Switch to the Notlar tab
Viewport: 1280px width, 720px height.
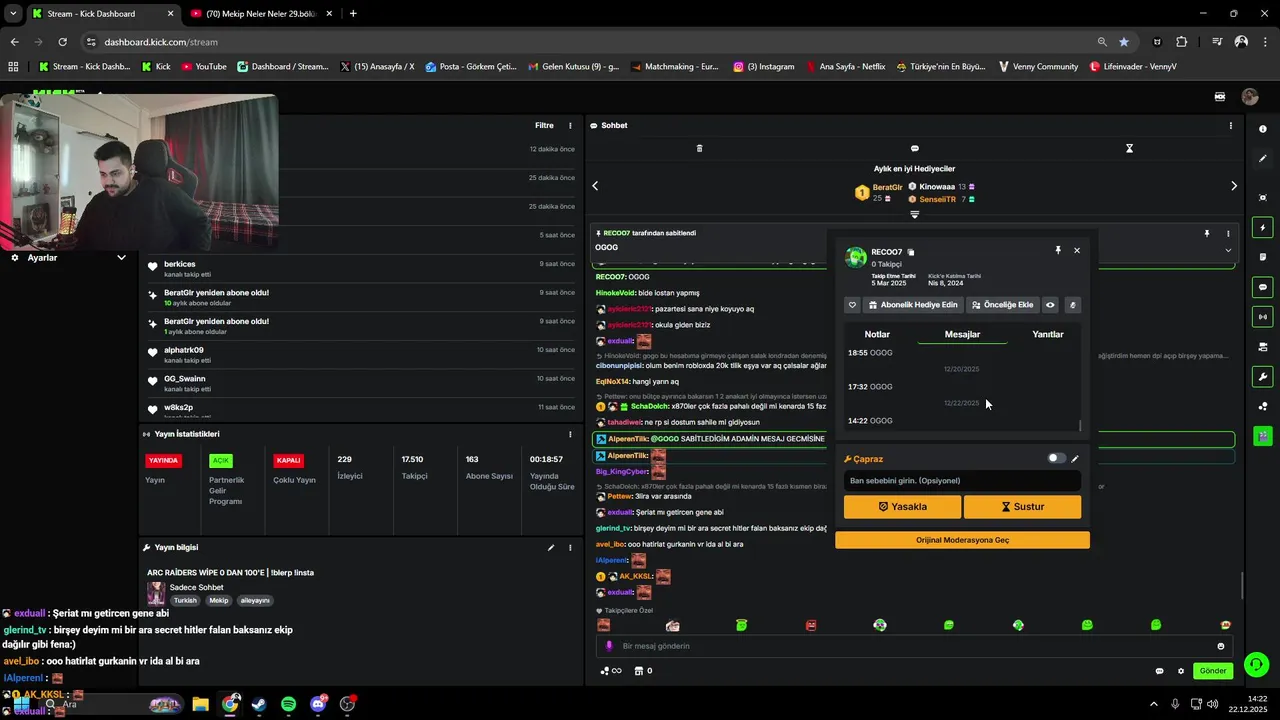[877, 334]
